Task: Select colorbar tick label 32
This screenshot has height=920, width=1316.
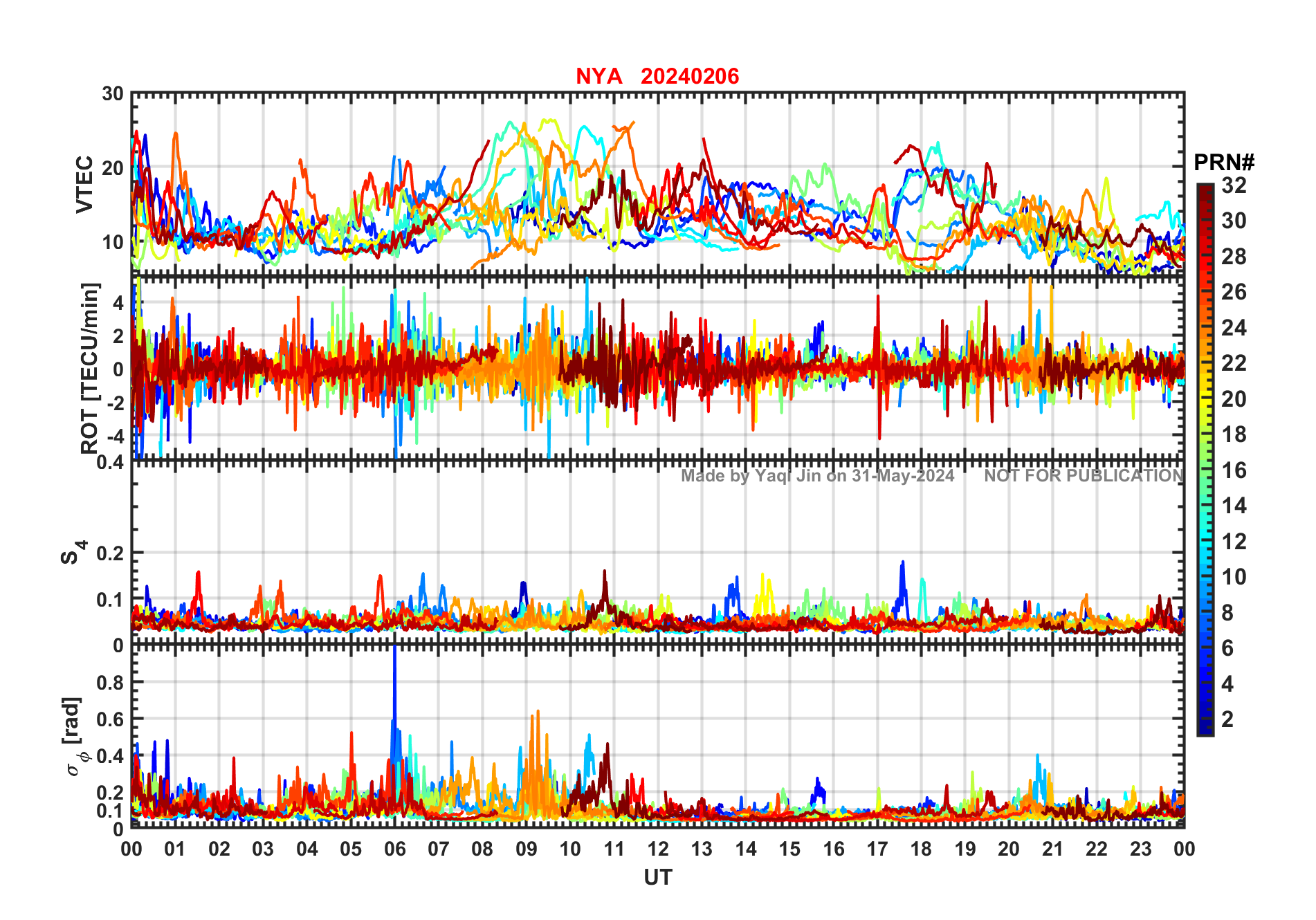Action: (1234, 185)
